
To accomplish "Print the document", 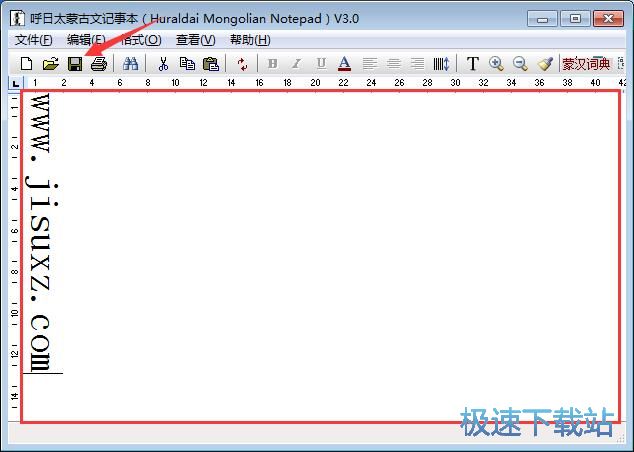I will (x=98, y=64).
